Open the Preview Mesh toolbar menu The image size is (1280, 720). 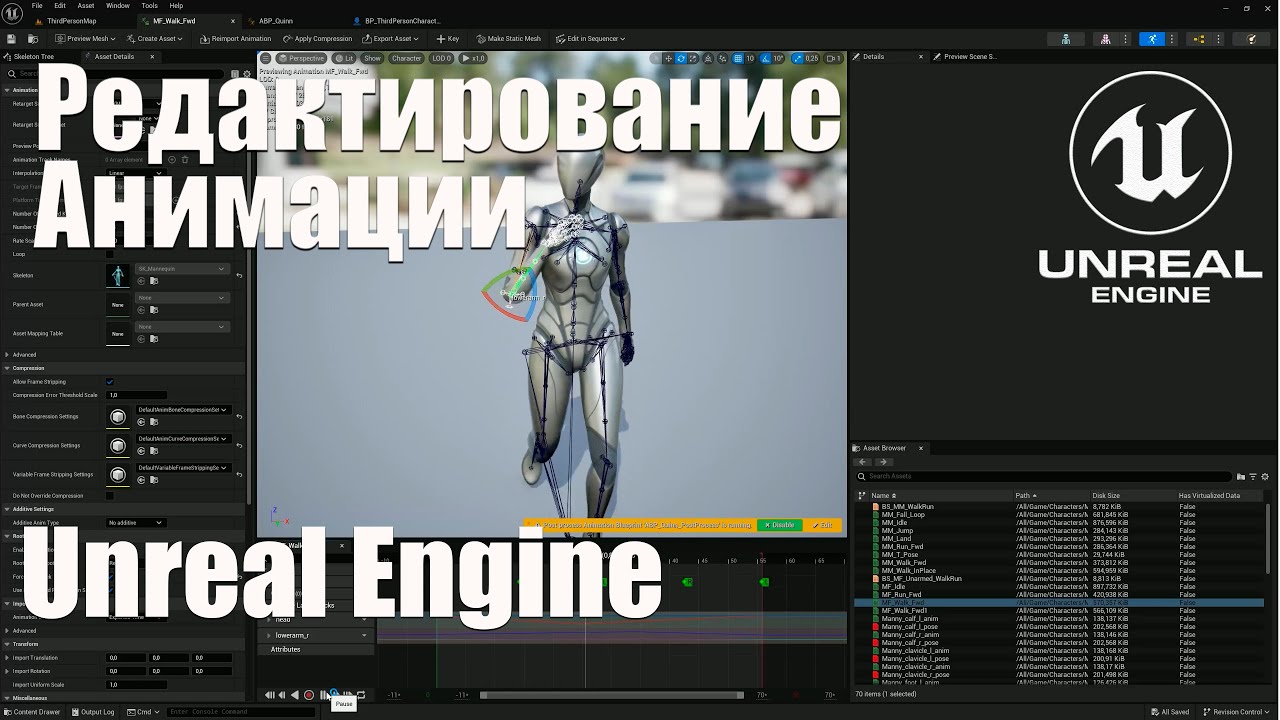87,39
